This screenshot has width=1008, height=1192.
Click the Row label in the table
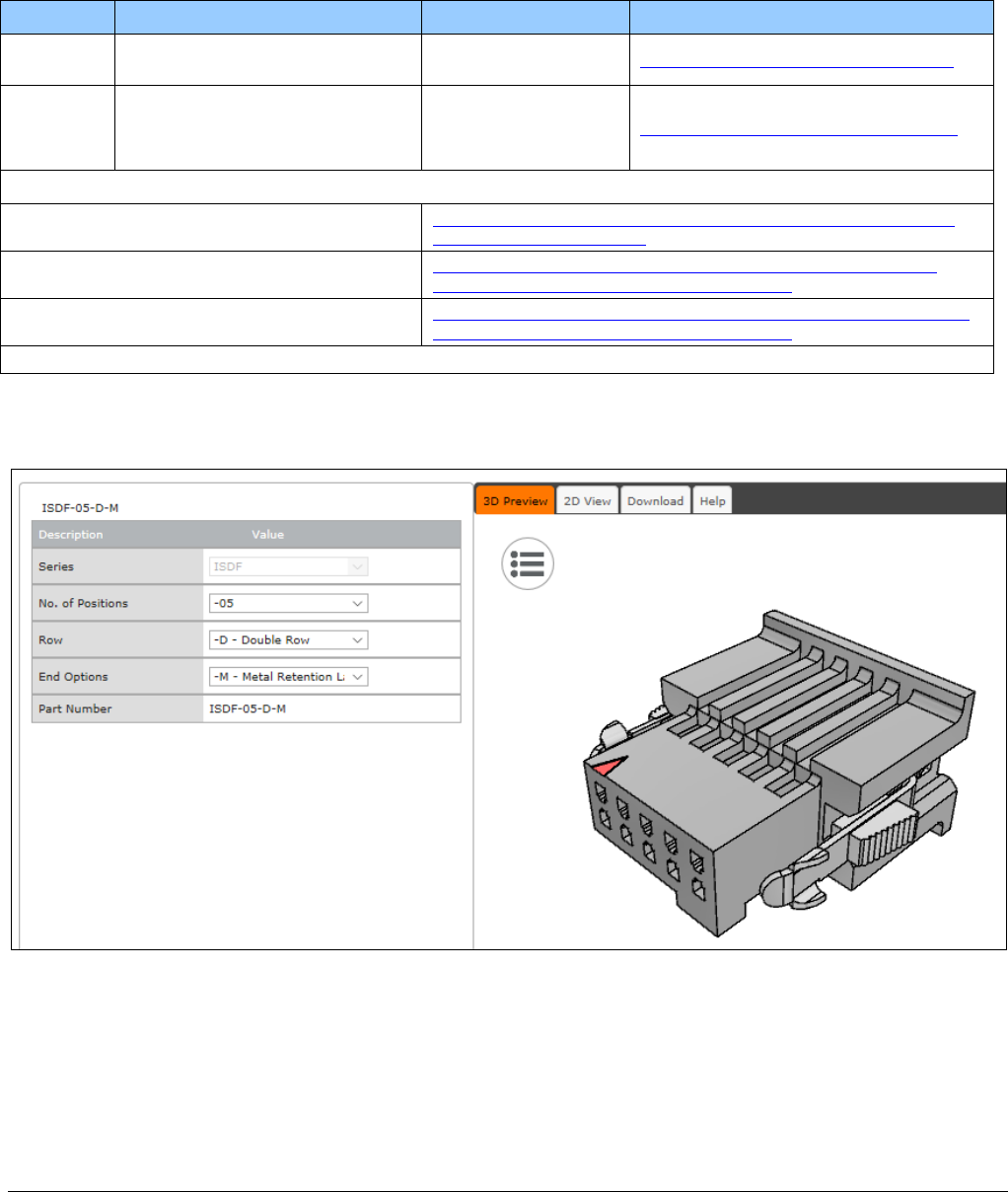[50, 639]
